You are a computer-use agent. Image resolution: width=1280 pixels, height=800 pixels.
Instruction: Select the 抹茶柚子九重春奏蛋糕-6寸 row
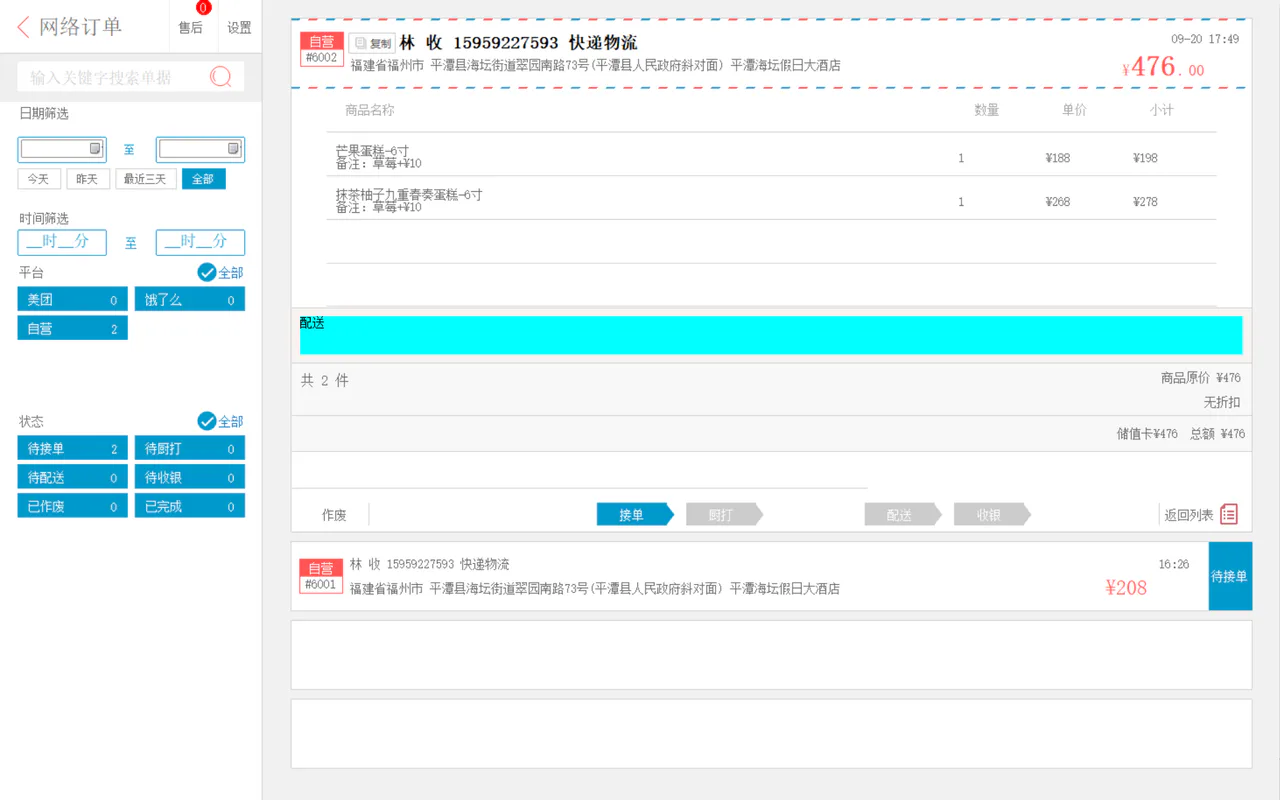click(x=771, y=200)
